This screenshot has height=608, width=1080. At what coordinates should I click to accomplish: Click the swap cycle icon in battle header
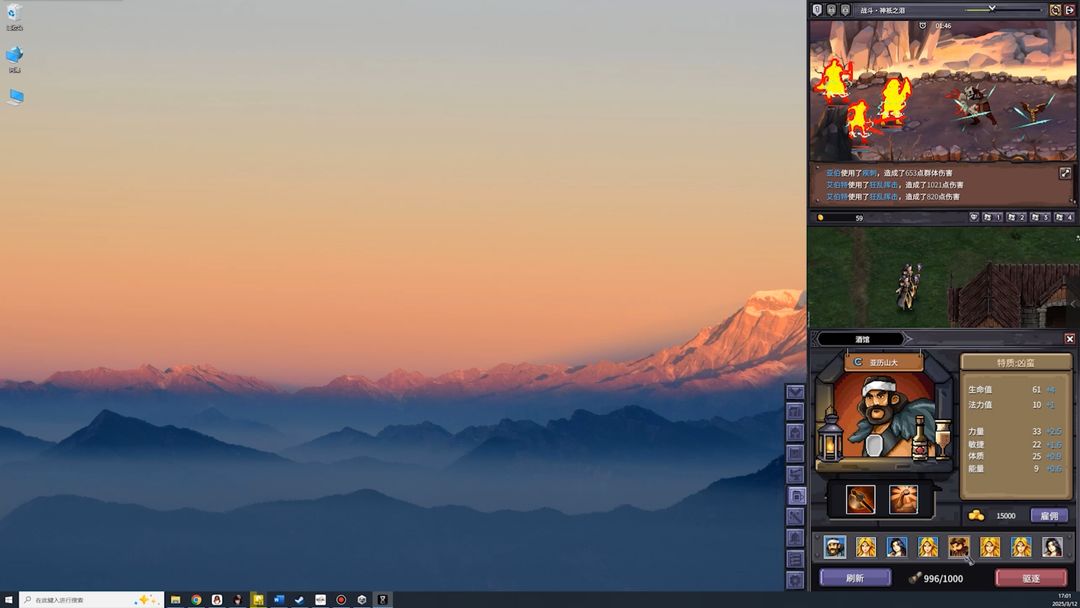point(1055,10)
